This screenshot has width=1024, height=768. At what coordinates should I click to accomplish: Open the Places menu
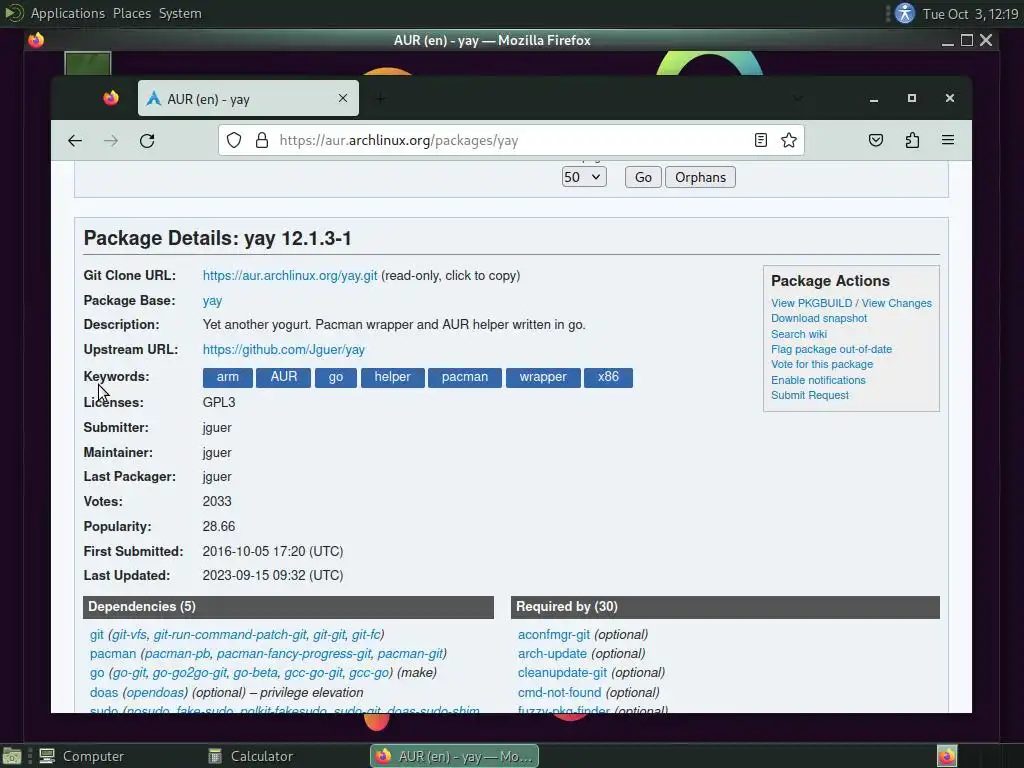(132, 13)
